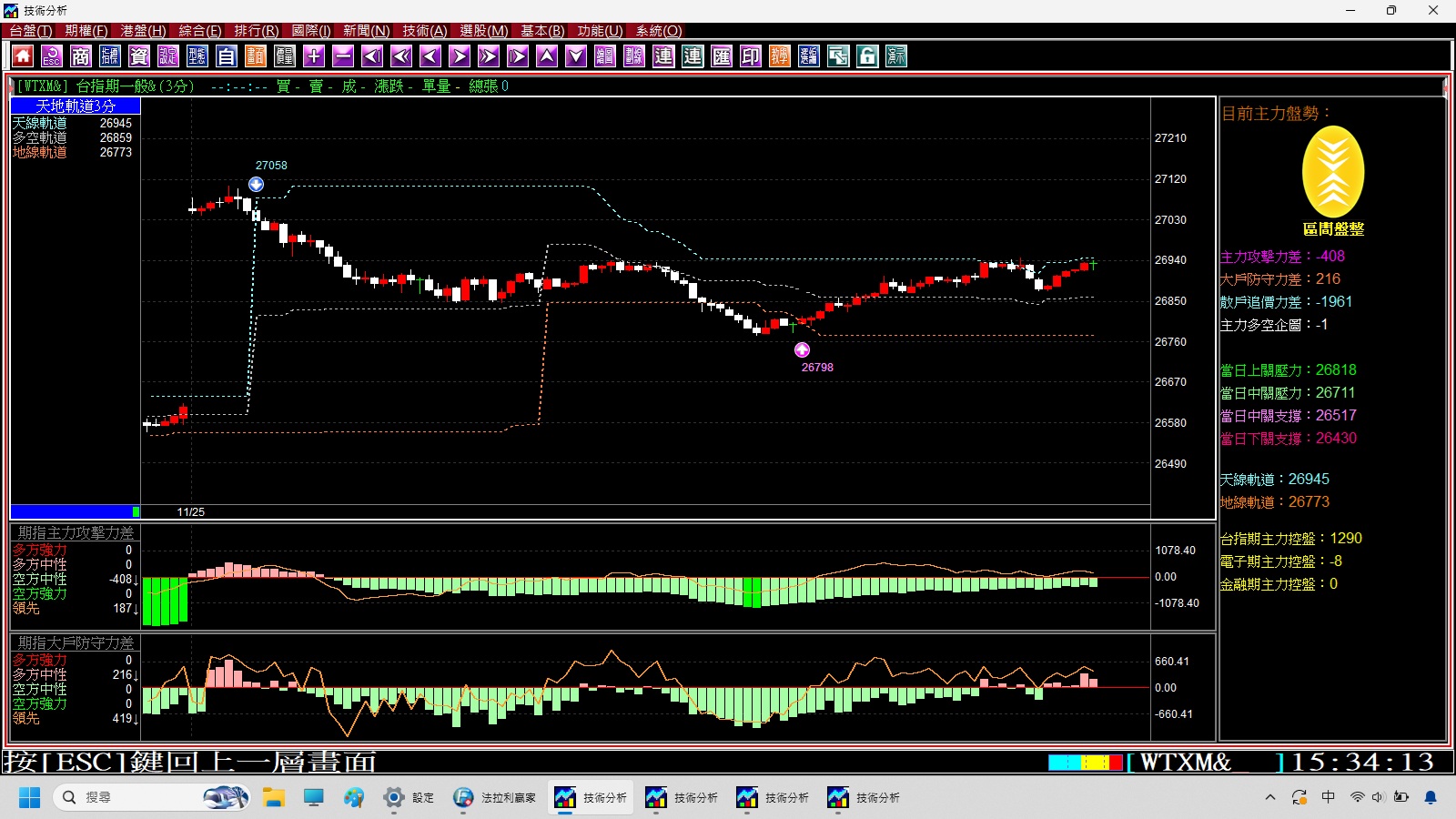Click the red Home toolbar icon

click(23, 56)
